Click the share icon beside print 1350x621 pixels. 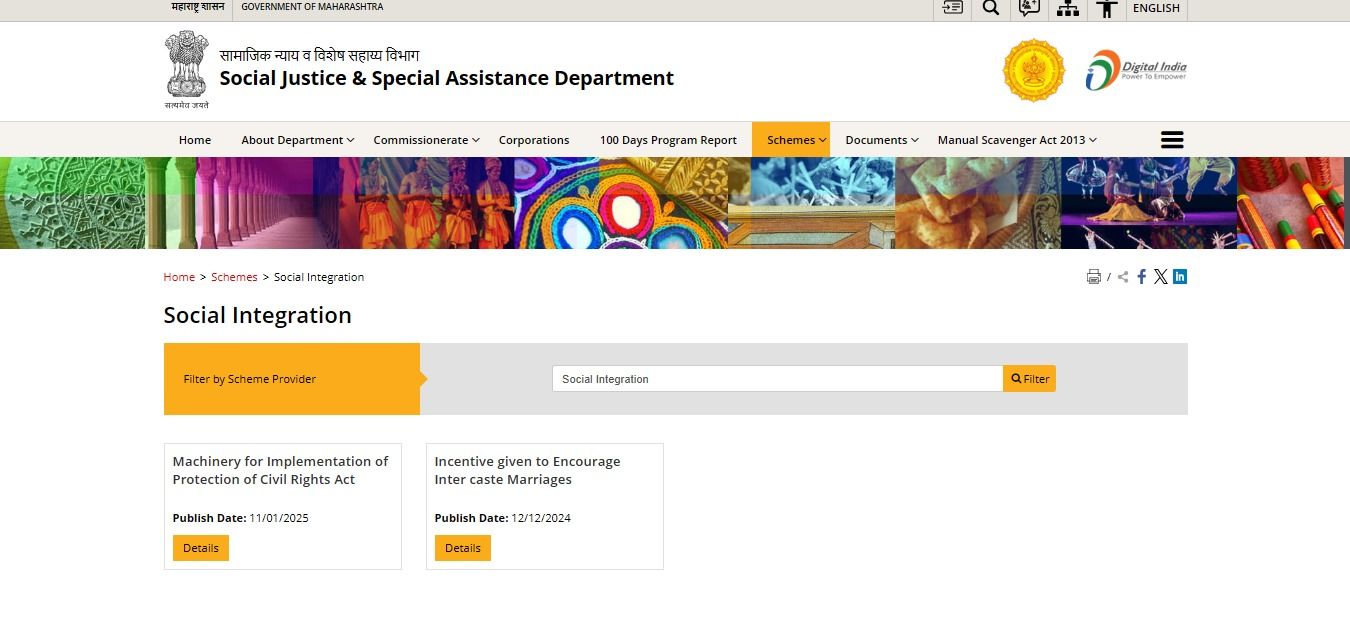point(1123,277)
